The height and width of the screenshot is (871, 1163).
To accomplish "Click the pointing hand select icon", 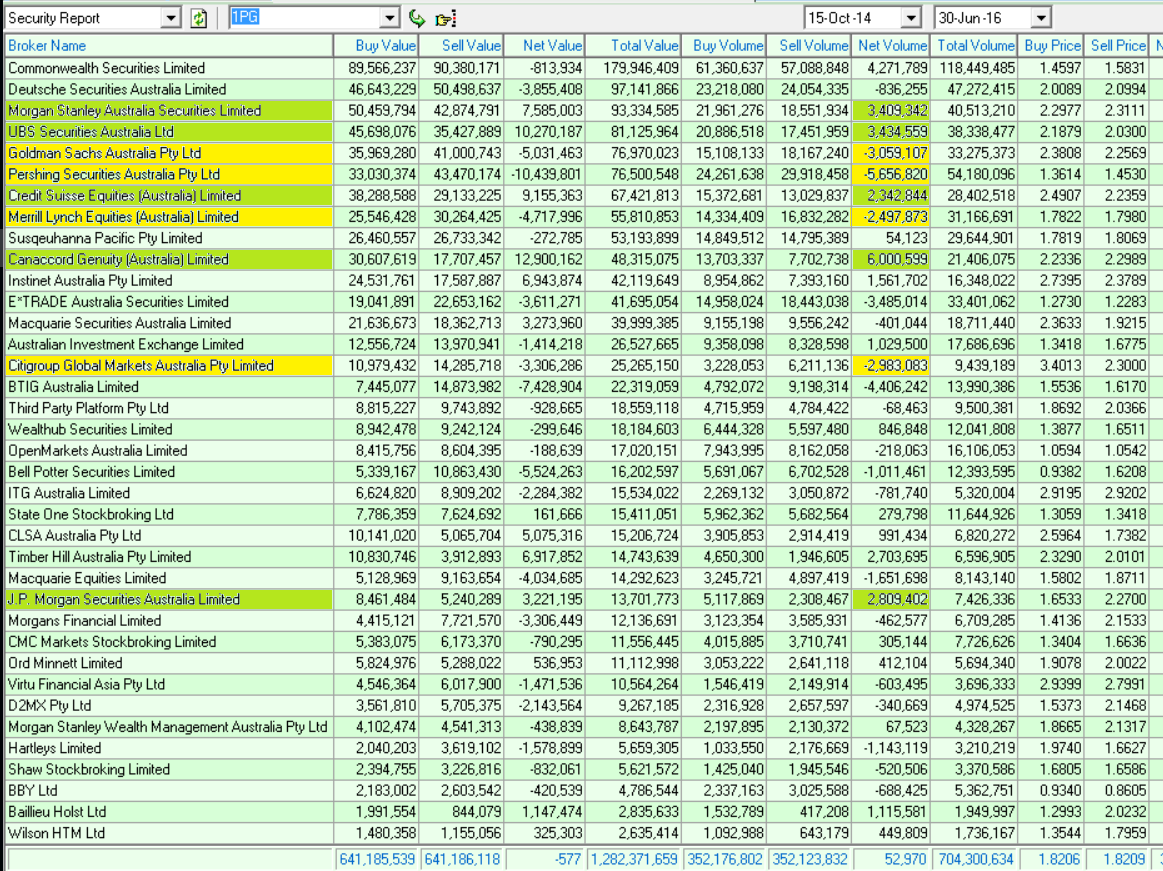I will [445, 19].
